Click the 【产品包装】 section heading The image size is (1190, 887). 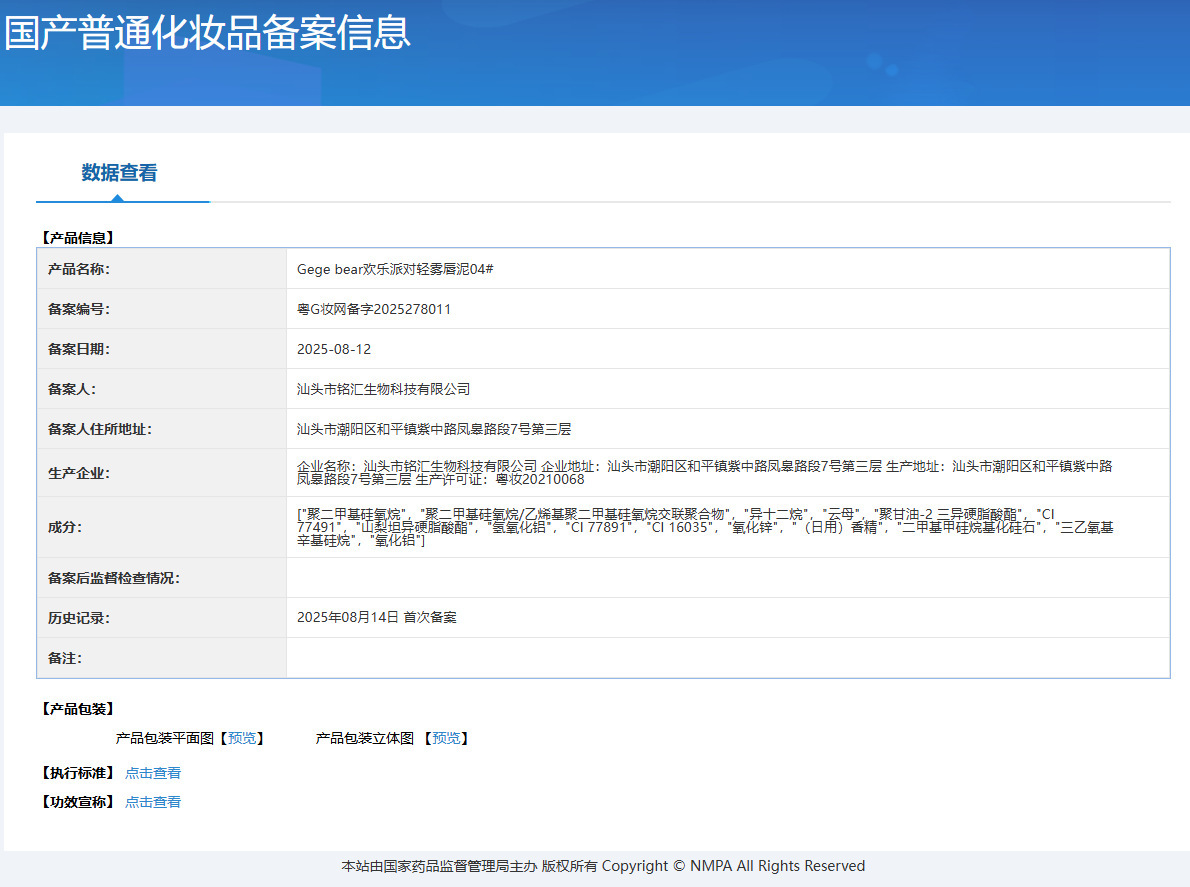point(77,709)
